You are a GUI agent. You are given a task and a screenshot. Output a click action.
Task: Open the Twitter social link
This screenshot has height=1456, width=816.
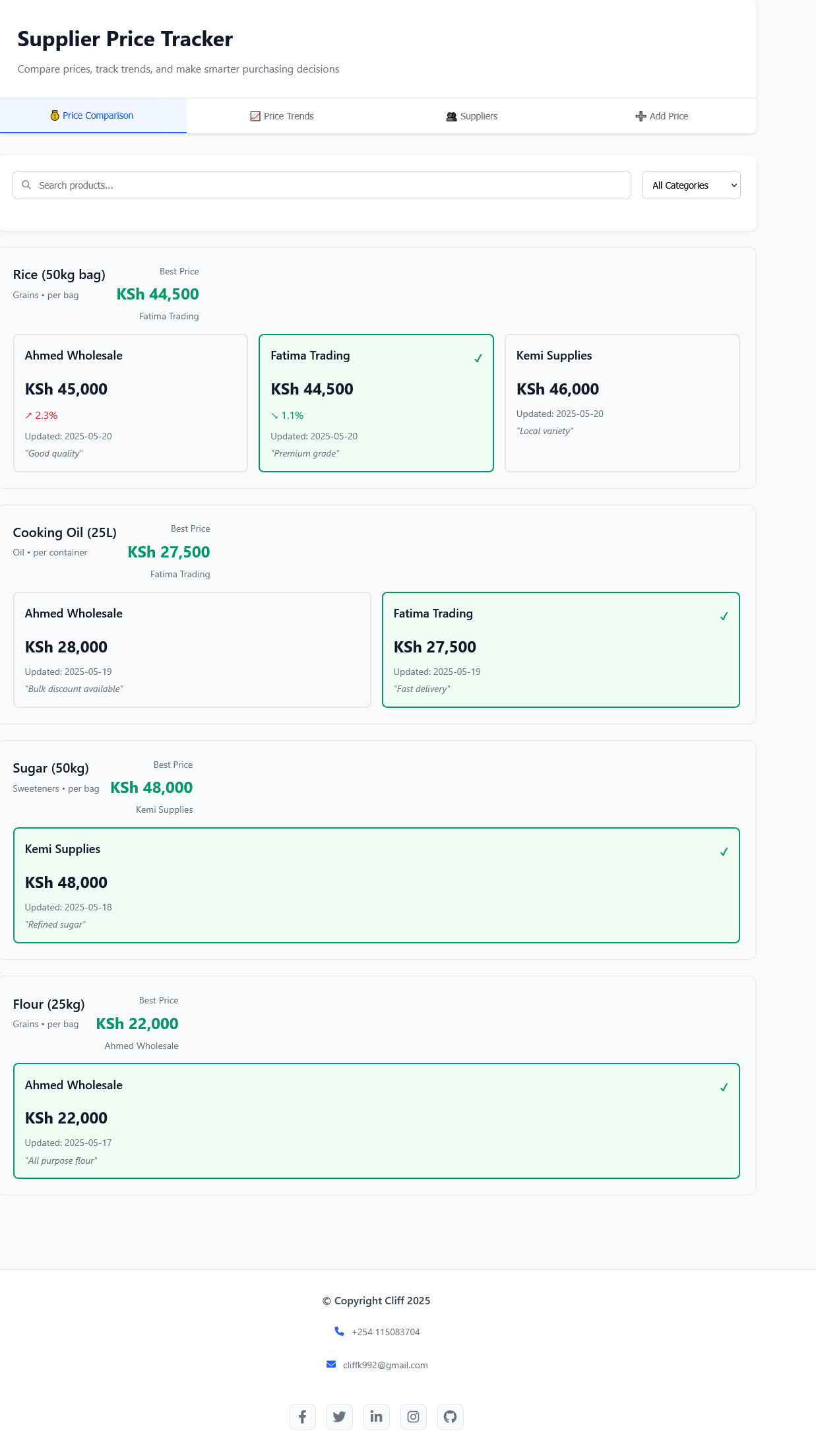pyautogui.click(x=340, y=1416)
